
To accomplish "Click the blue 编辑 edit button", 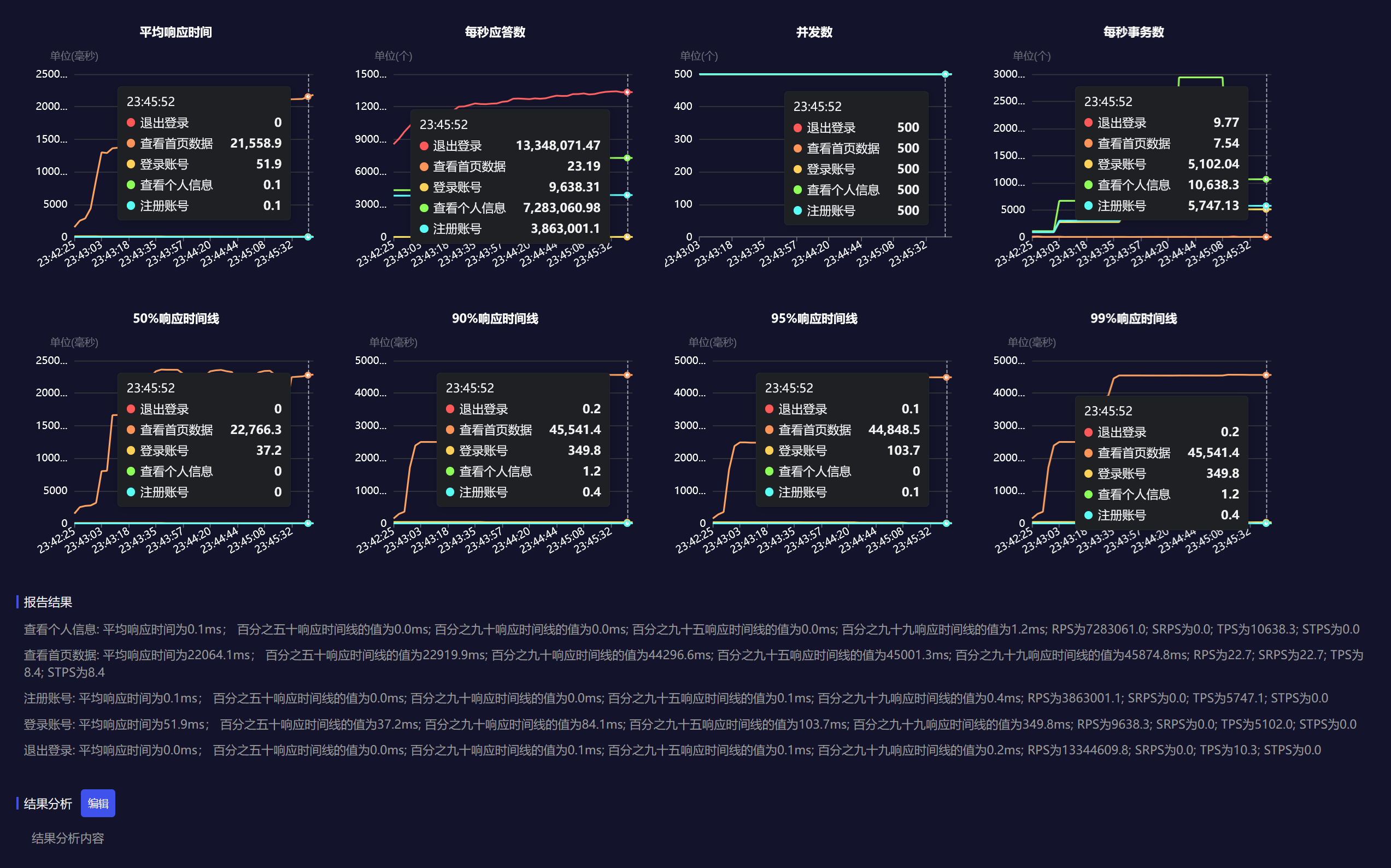I will 97,803.
